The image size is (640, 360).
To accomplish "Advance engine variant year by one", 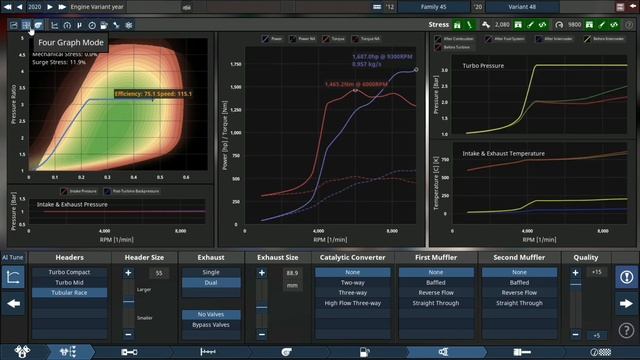I will 50,7.
